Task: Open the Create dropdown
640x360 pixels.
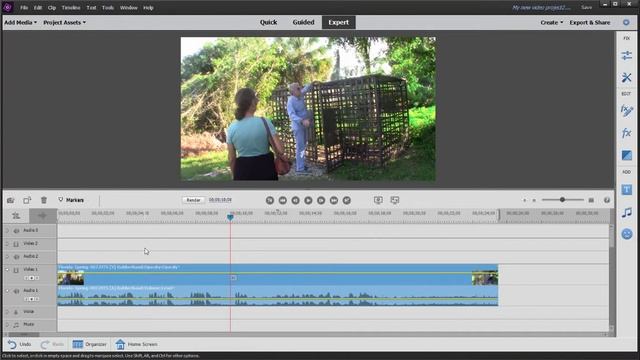Action: (551, 22)
